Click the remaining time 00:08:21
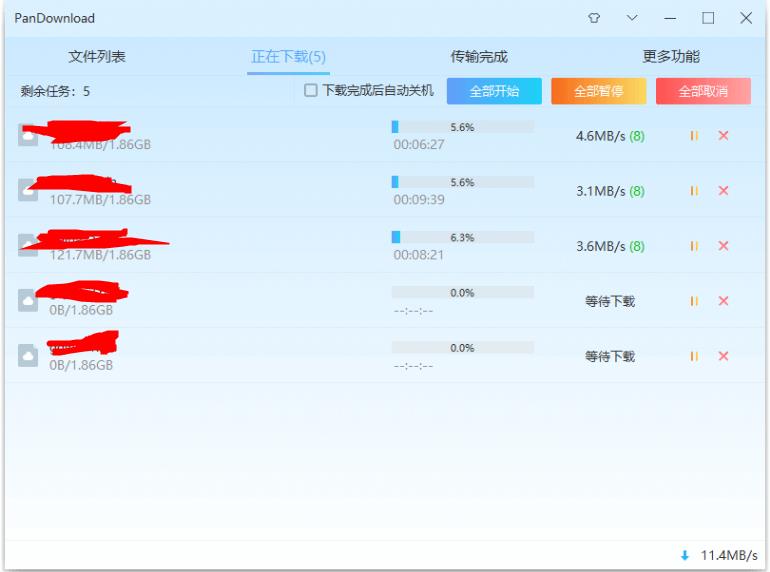The height and width of the screenshot is (572, 770). (x=418, y=255)
